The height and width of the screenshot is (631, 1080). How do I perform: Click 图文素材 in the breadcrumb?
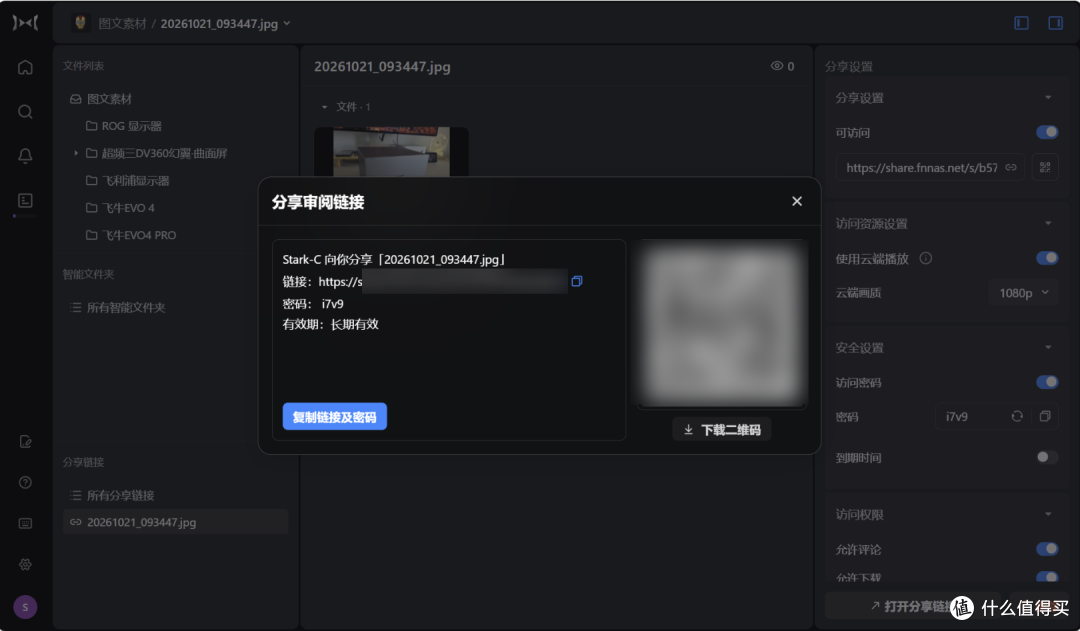[123, 23]
